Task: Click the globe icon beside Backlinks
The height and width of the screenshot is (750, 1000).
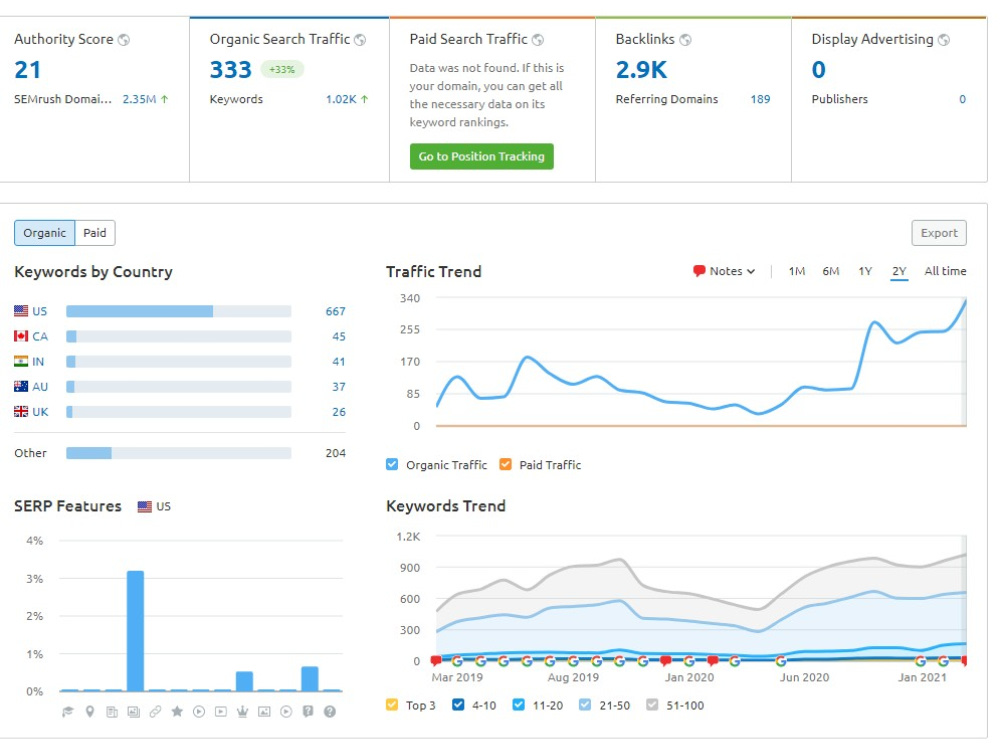Action: 685,40
